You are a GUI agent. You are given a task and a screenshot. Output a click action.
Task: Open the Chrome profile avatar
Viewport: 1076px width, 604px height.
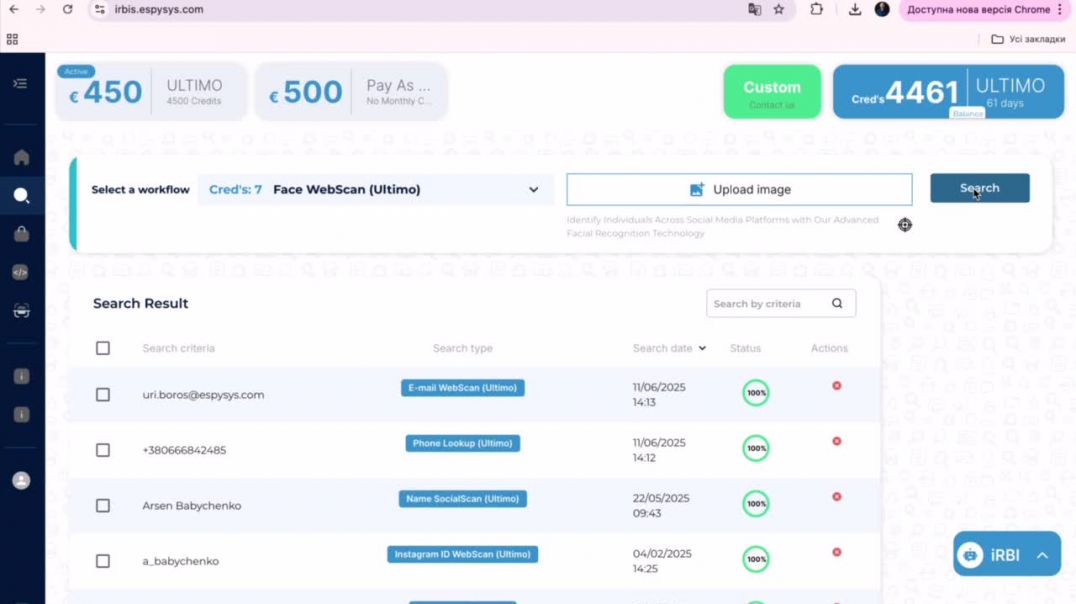(882, 10)
